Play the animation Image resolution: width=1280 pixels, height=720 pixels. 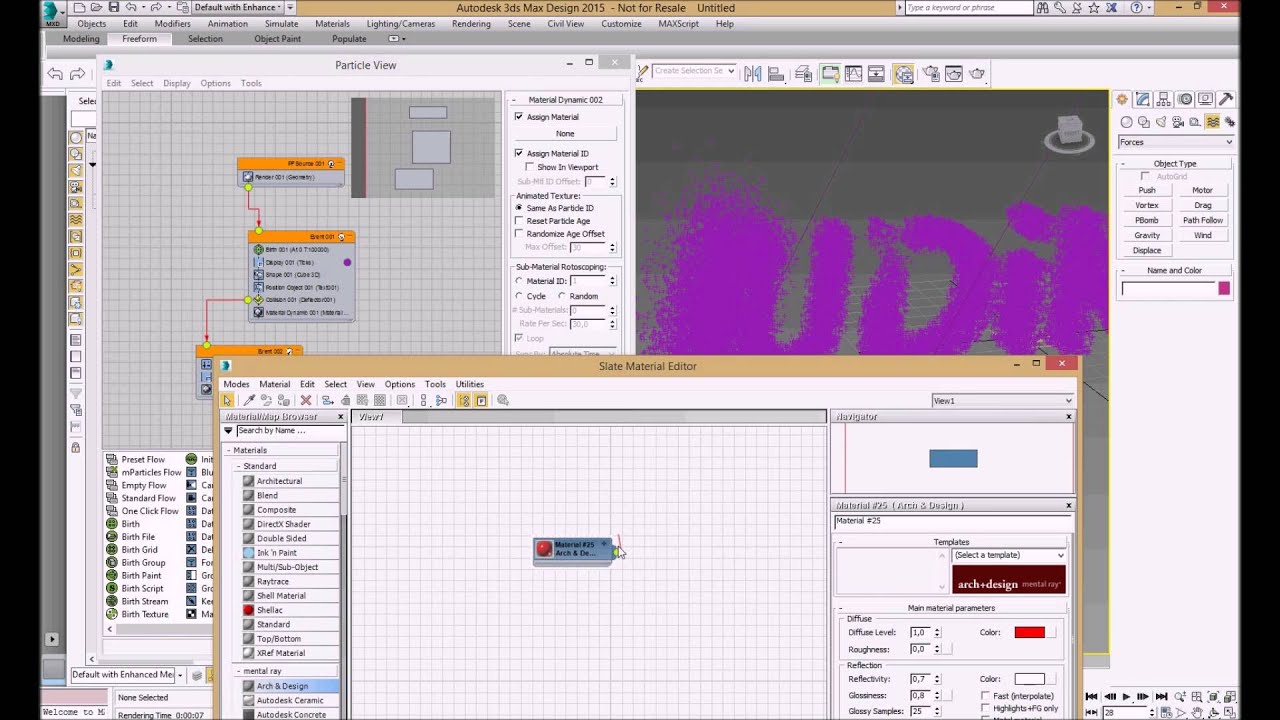pyautogui.click(x=1127, y=696)
